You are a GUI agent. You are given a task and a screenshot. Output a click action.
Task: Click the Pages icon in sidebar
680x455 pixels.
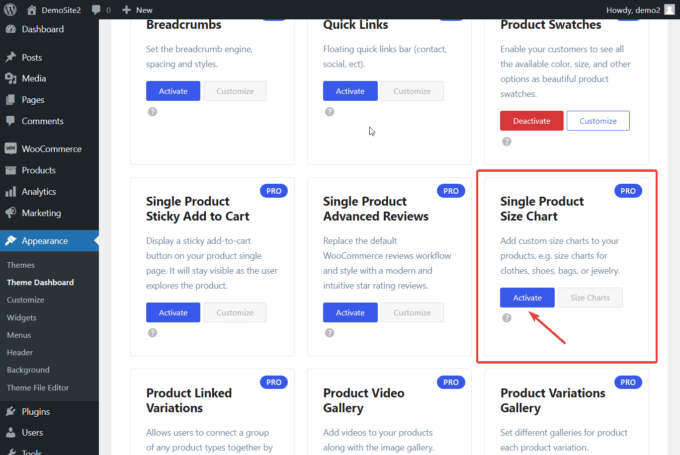pos(11,100)
